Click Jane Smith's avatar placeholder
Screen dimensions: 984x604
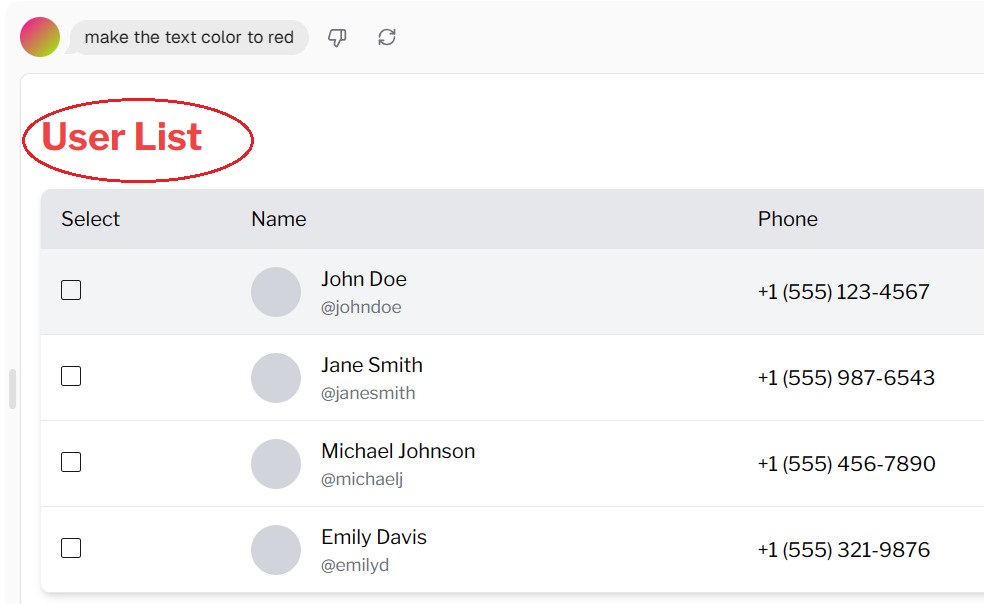tap(276, 378)
